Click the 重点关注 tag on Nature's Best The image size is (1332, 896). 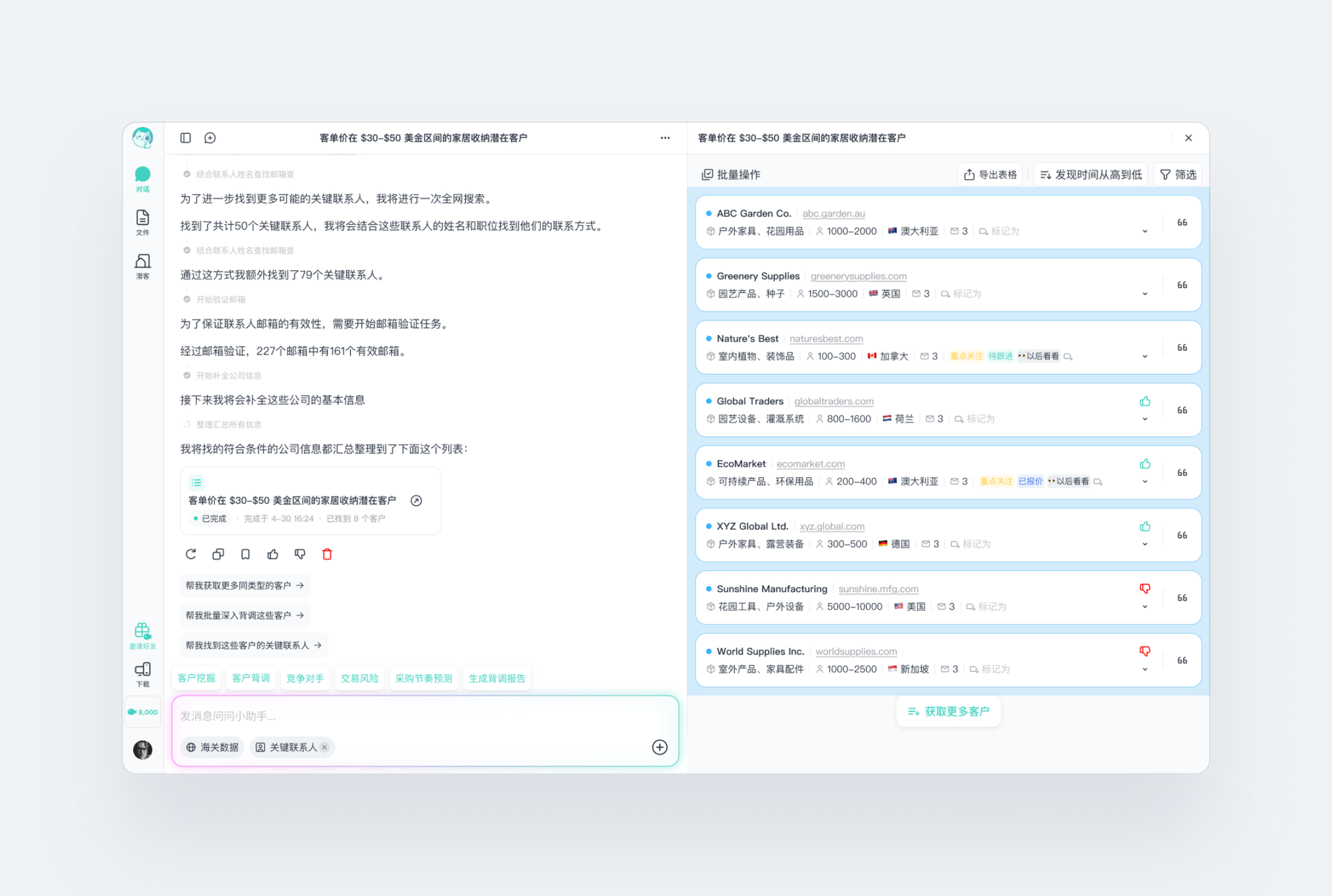click(966, 357)
